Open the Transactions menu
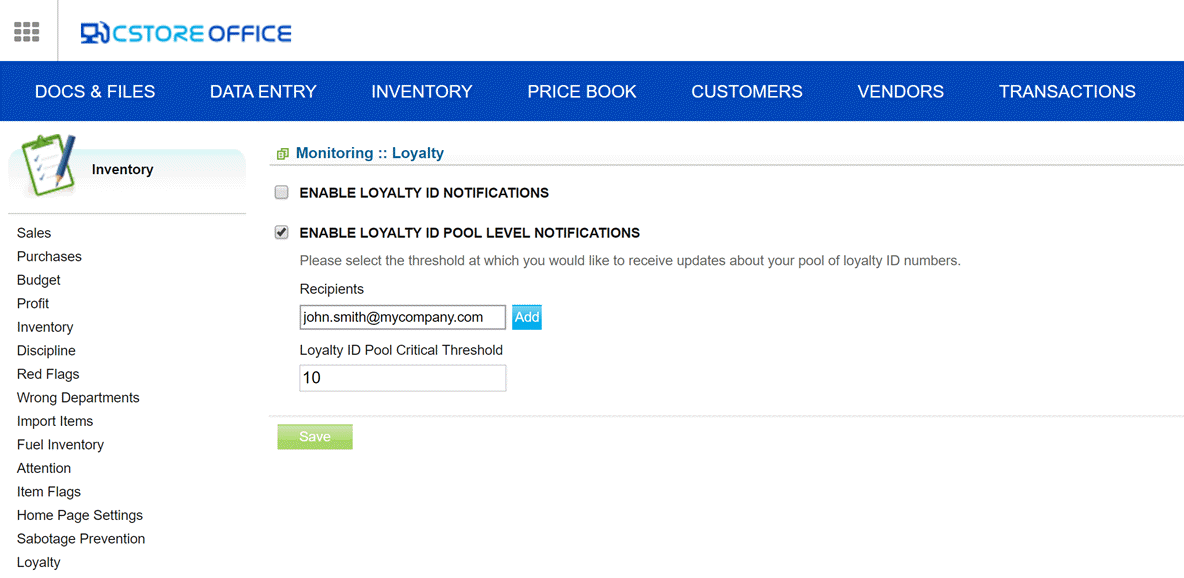Viewport: 1184px width, 578px height. pyautogui.click(x=1067, y=91)
